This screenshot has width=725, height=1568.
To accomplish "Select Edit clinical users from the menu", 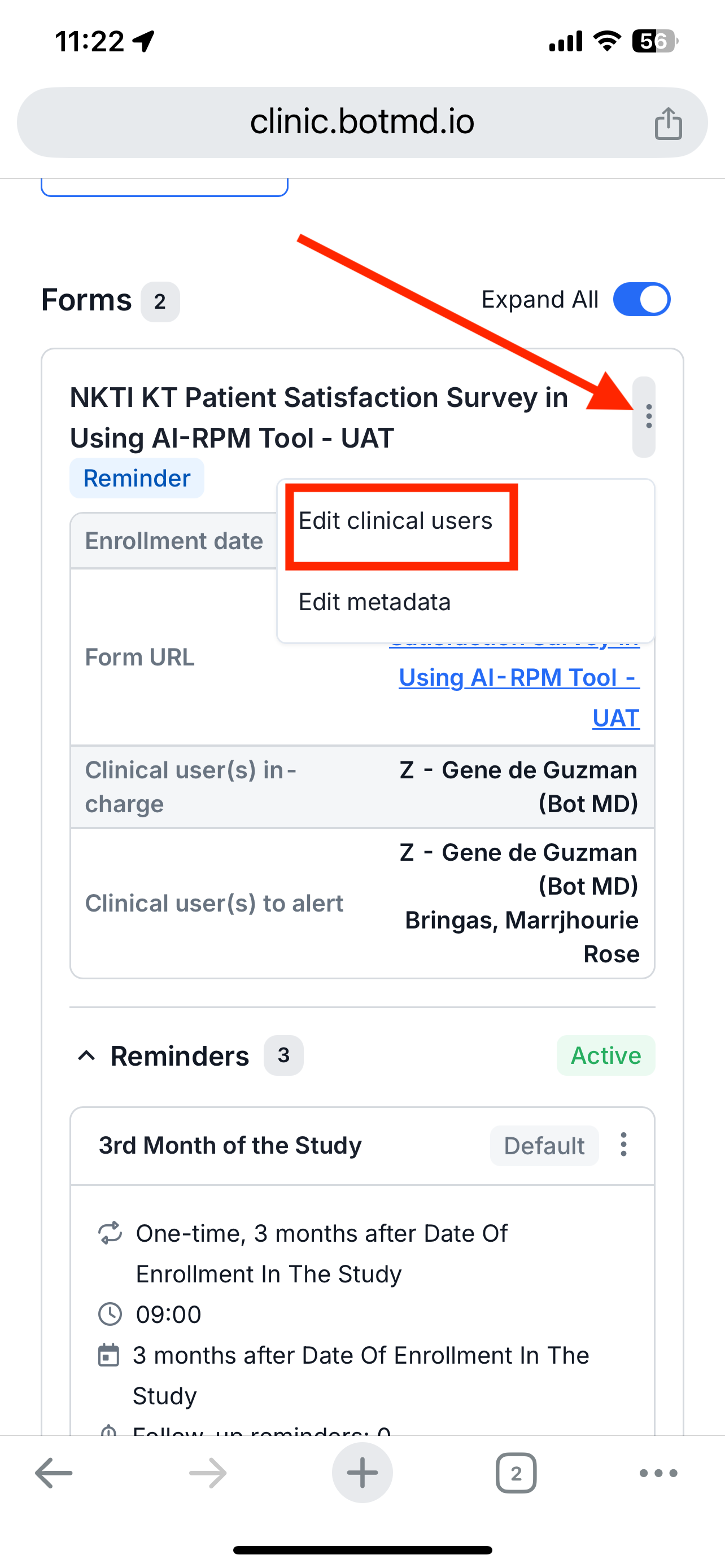I will (x=396, y=521).
